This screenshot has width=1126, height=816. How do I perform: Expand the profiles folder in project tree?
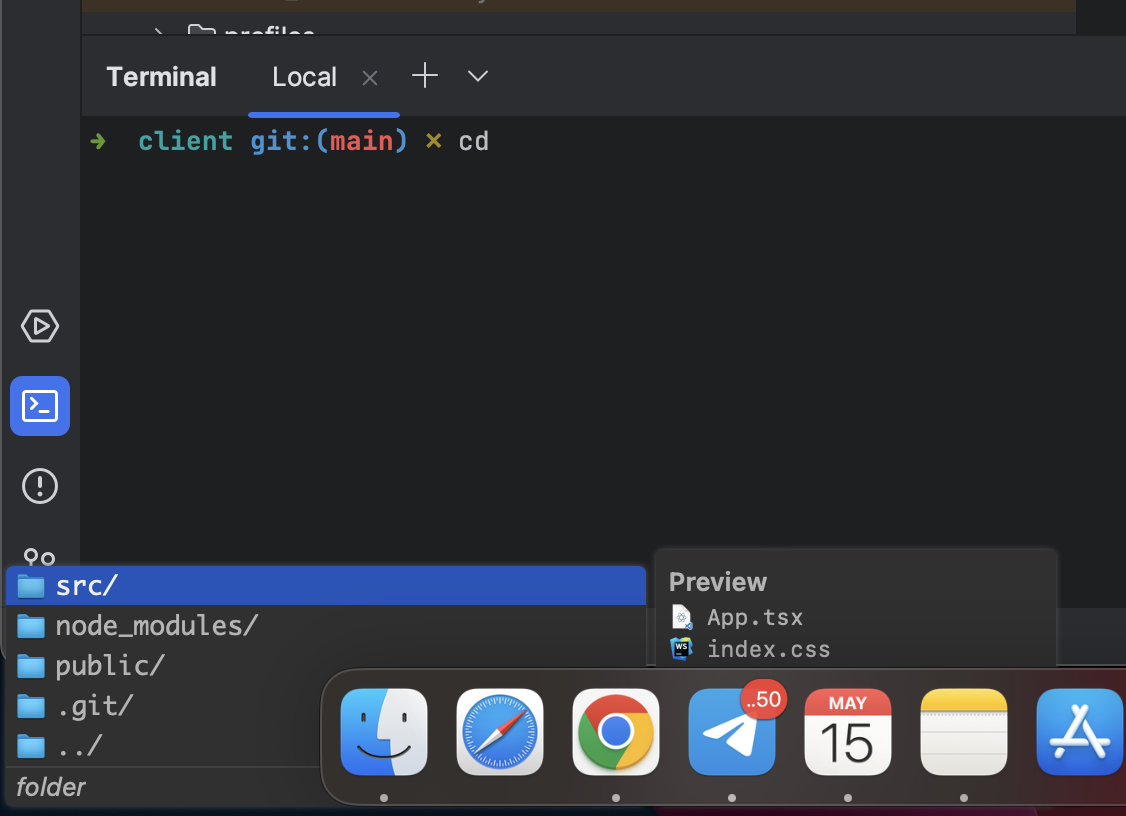[x=159, y=32]
